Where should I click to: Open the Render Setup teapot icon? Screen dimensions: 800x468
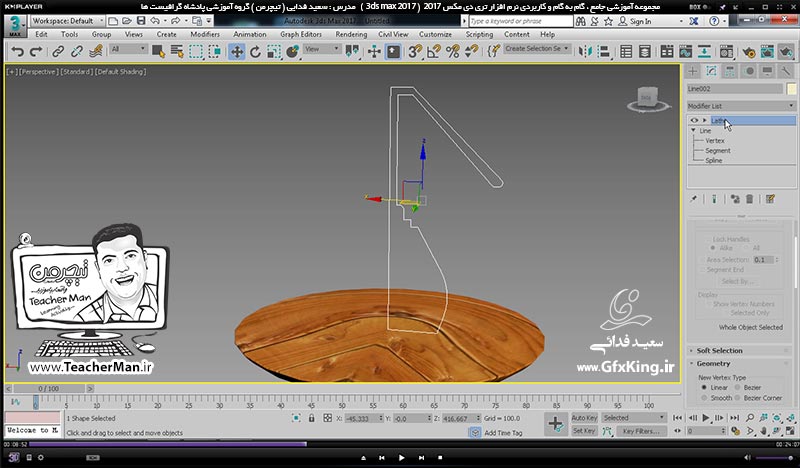748,52
